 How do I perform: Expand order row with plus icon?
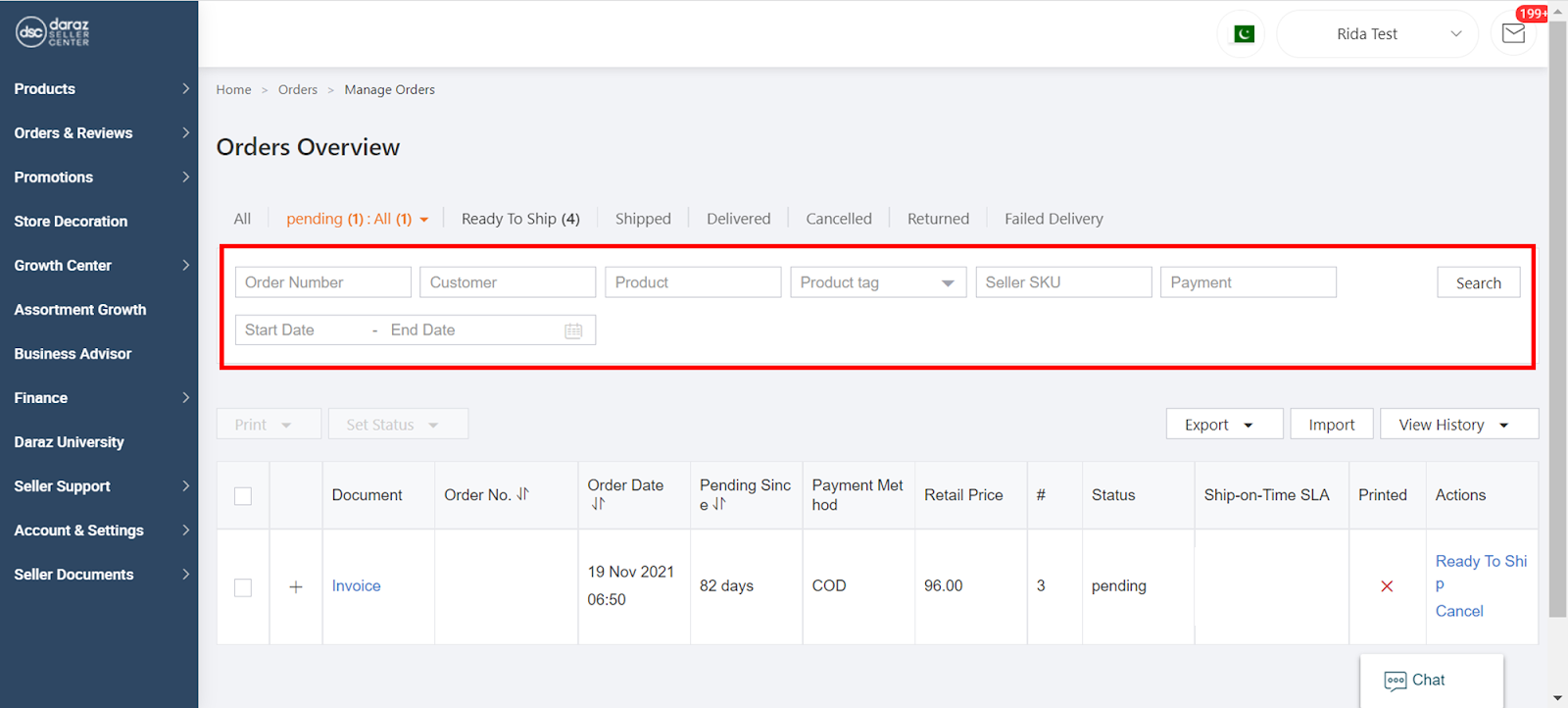pyautogui.click(x=296, y=586)
